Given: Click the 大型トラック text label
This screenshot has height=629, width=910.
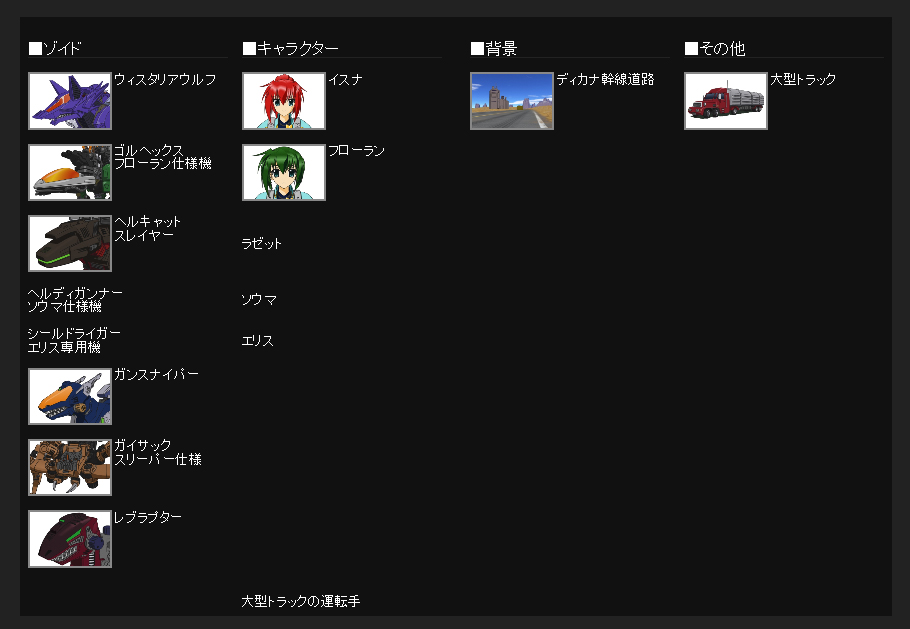Looking at the screenshot, I should tap(803, 79).
